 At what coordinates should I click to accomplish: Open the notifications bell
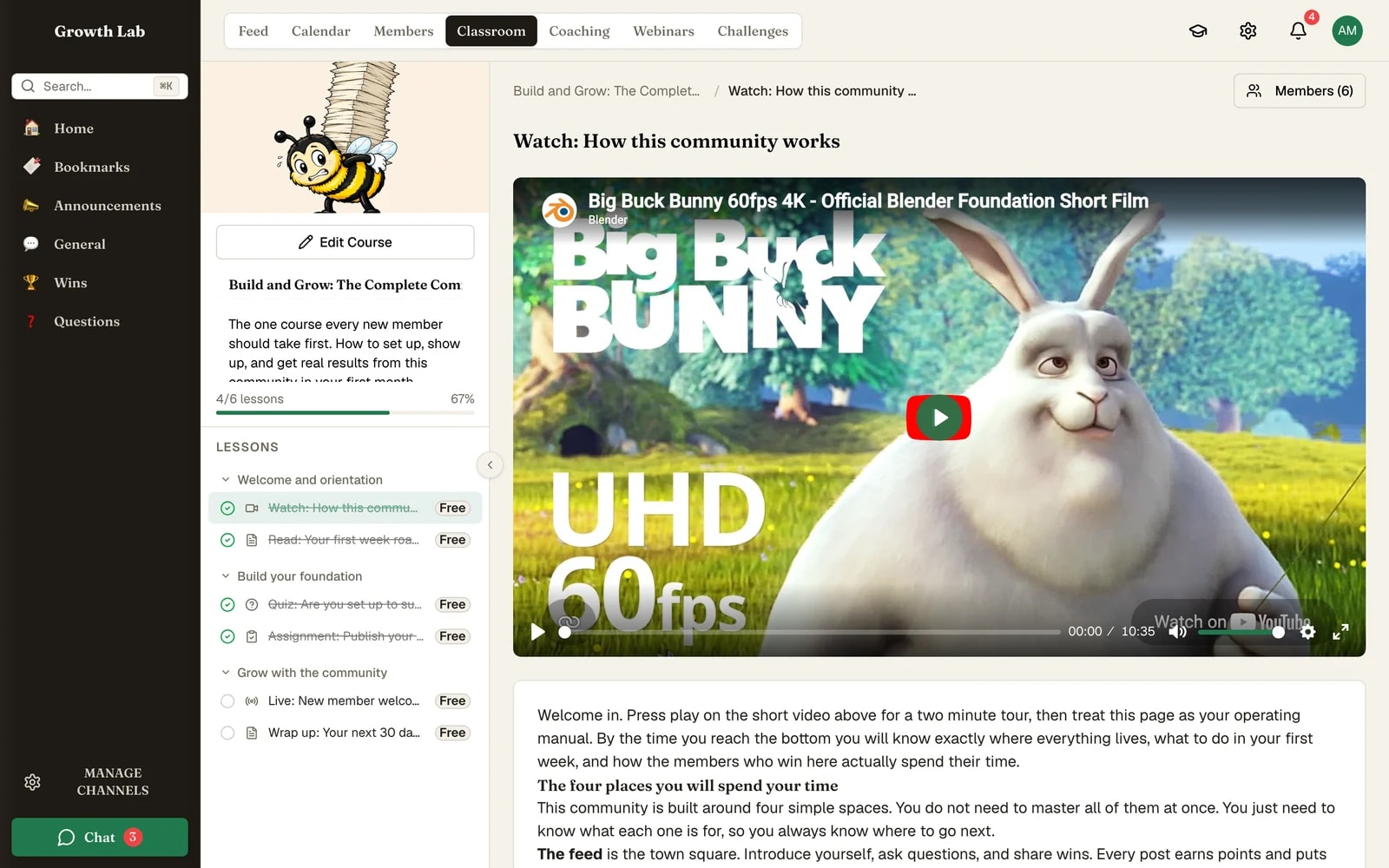1298,31
